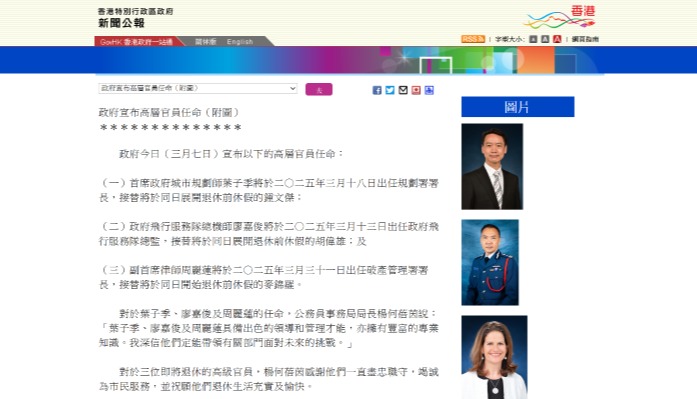
Task: Select the large red font size icon
Action: 557,39
